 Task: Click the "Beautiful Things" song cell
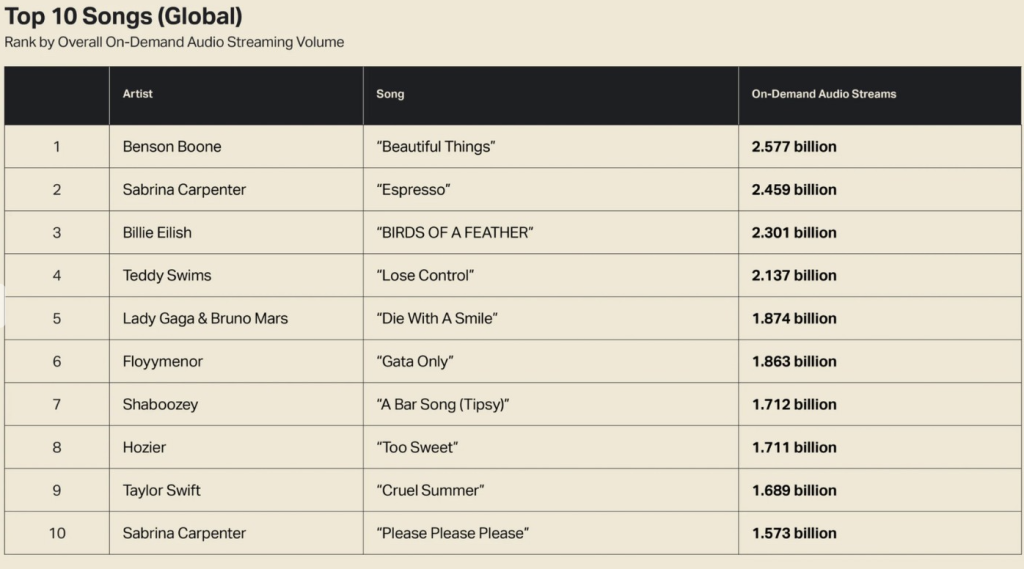[436, 147]
